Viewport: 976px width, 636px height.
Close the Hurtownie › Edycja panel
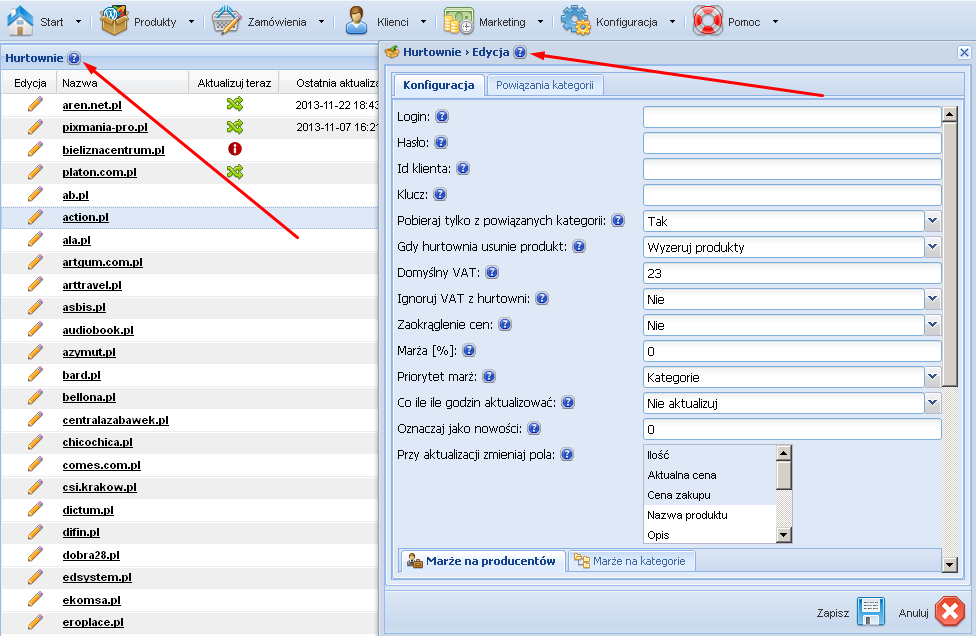pyautogui.click(x=964, y=53)
